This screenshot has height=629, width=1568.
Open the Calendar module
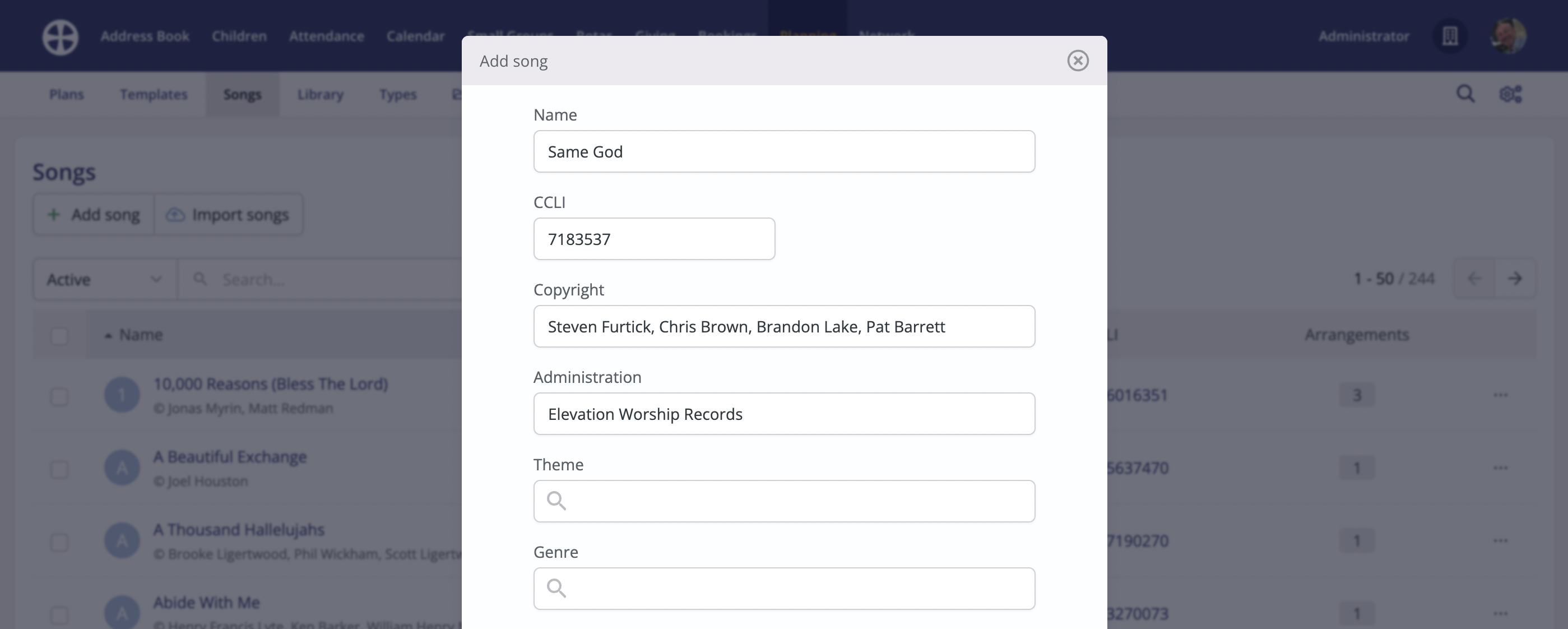(x=416, y=36)
